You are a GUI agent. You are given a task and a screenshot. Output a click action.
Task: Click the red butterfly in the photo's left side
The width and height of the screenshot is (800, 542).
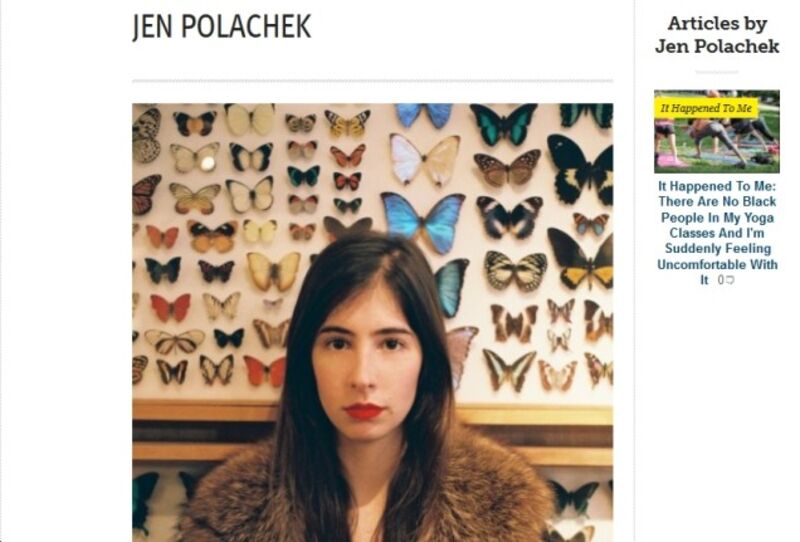170,308
